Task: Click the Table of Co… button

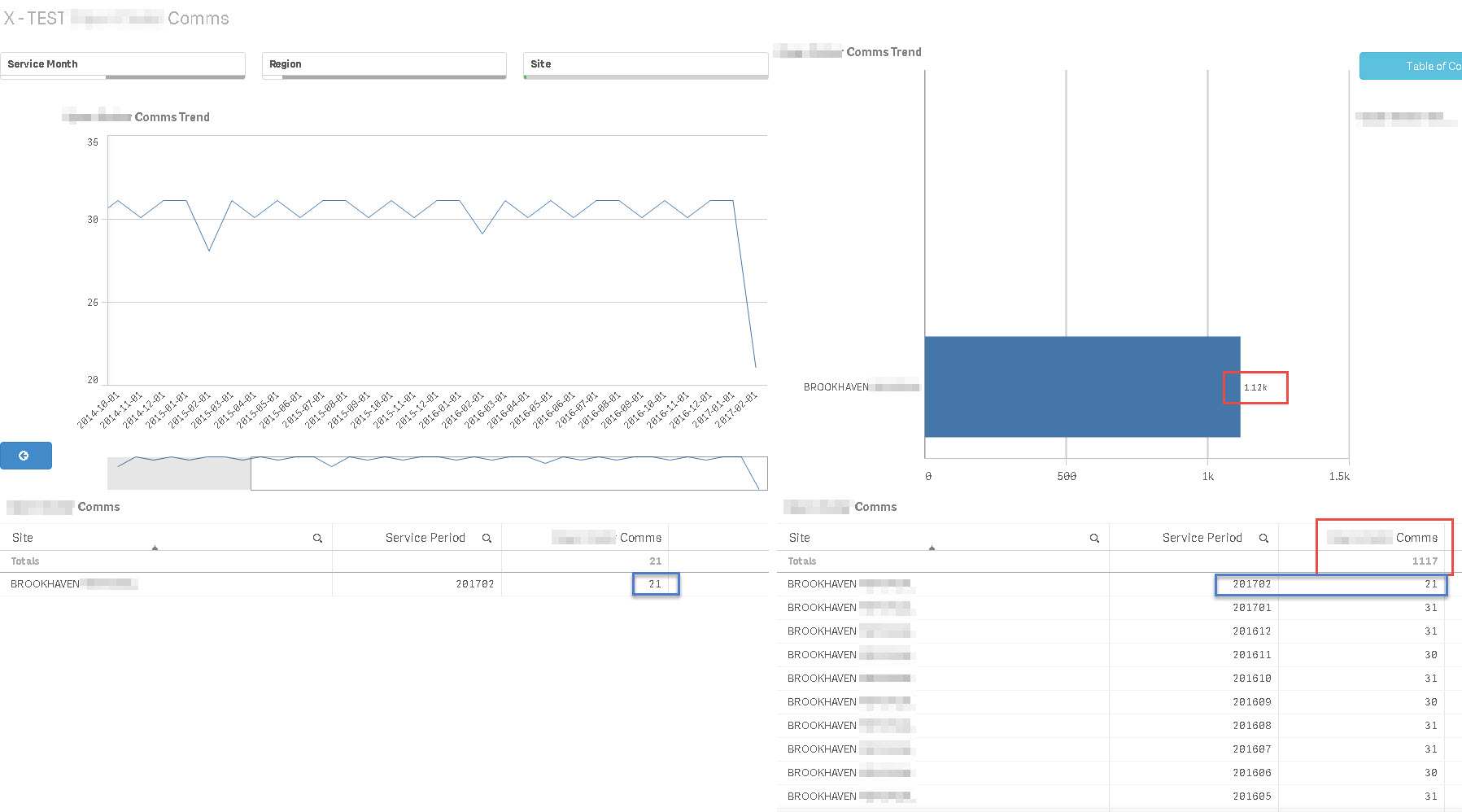Action: click(1411, 66)
